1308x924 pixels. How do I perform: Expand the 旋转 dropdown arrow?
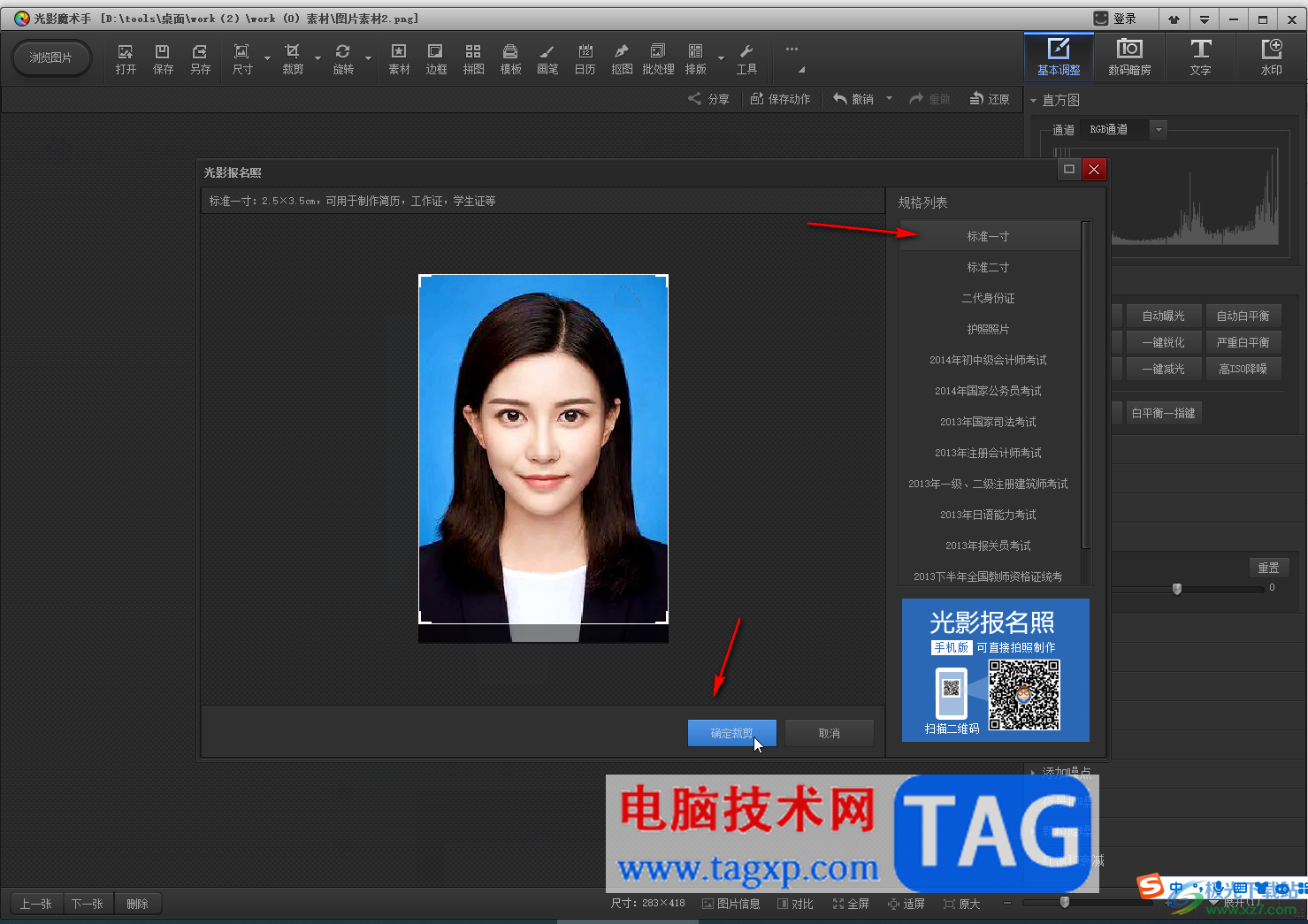tap(368, 58)
